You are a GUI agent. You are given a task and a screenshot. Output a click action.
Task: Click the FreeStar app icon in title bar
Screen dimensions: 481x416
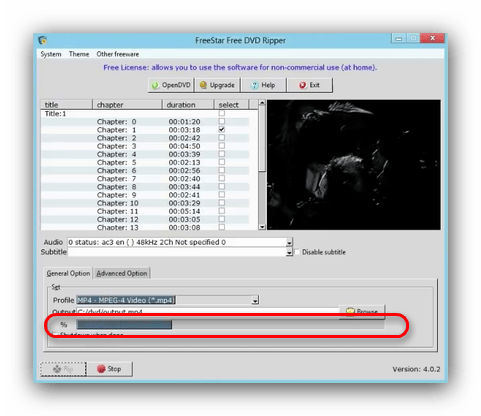tap(42, 40)
